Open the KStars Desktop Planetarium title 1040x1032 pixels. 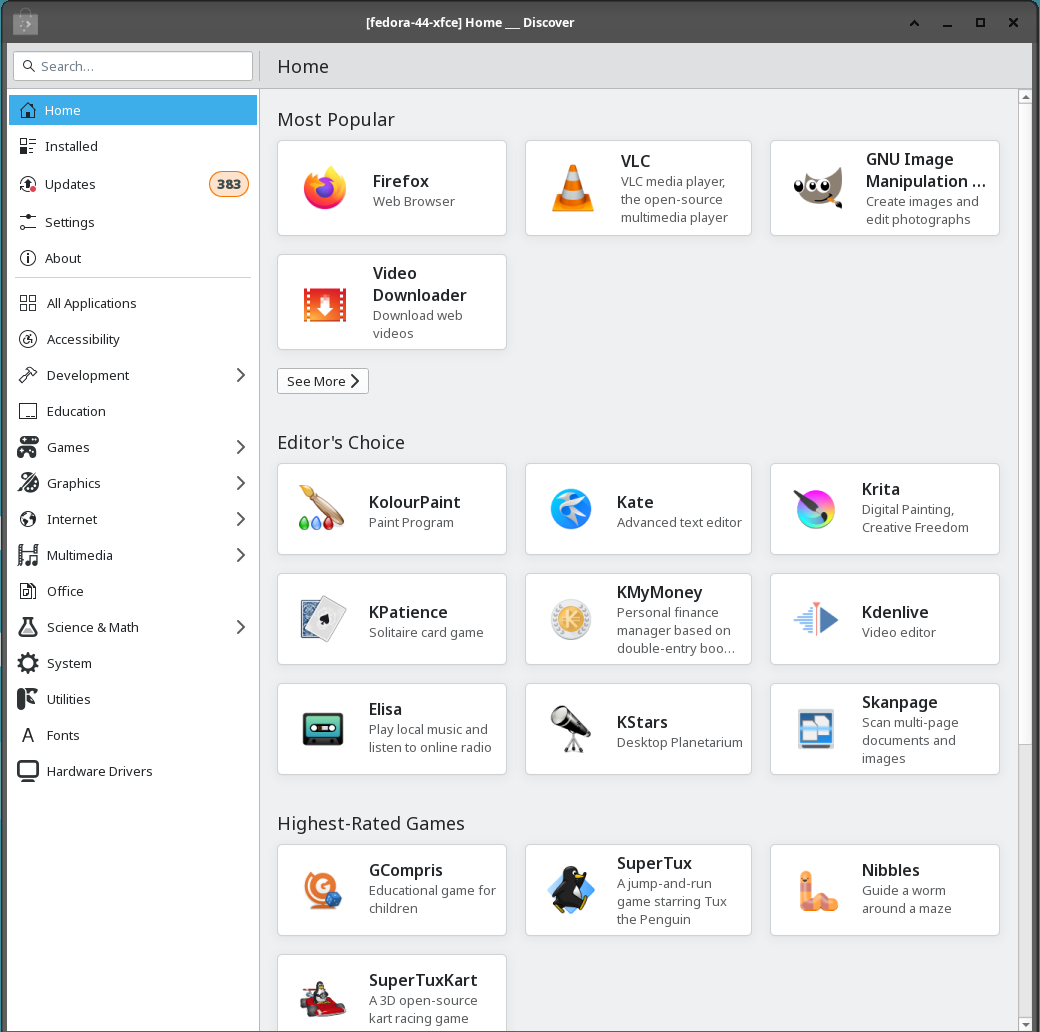(642, 722)
